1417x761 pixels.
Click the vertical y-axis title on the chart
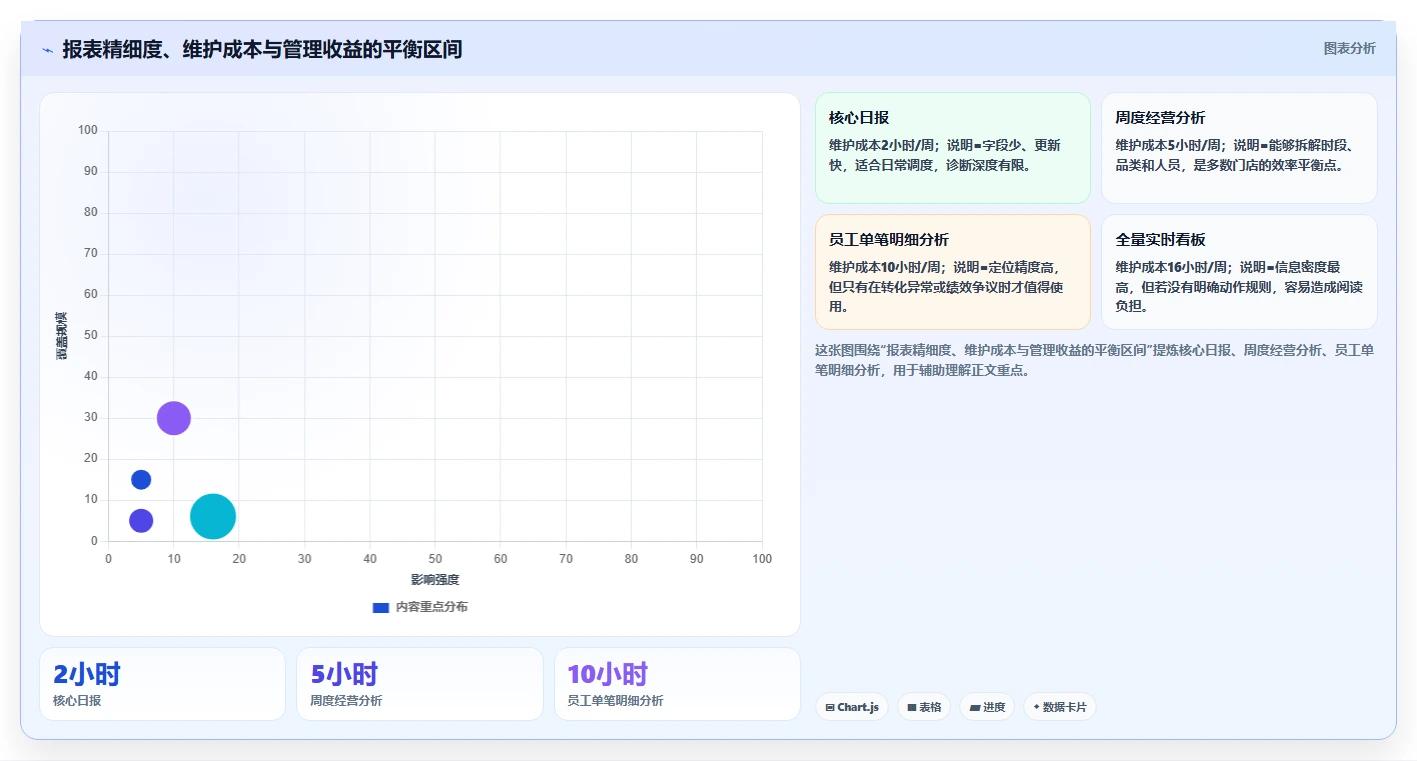61,336
